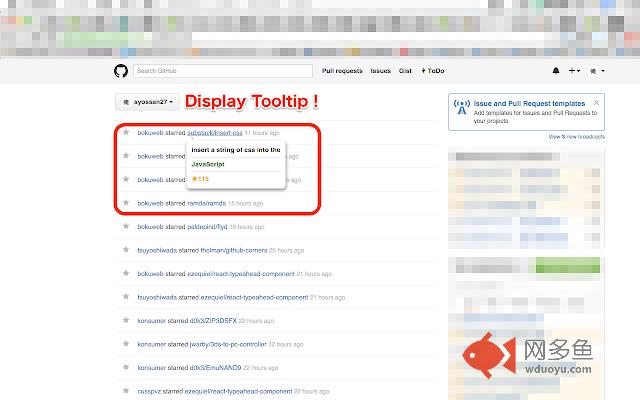The height and width of the screenshot is (400, 640).
Task: Open the ToDo header item
Action: [x=433, y=71]
